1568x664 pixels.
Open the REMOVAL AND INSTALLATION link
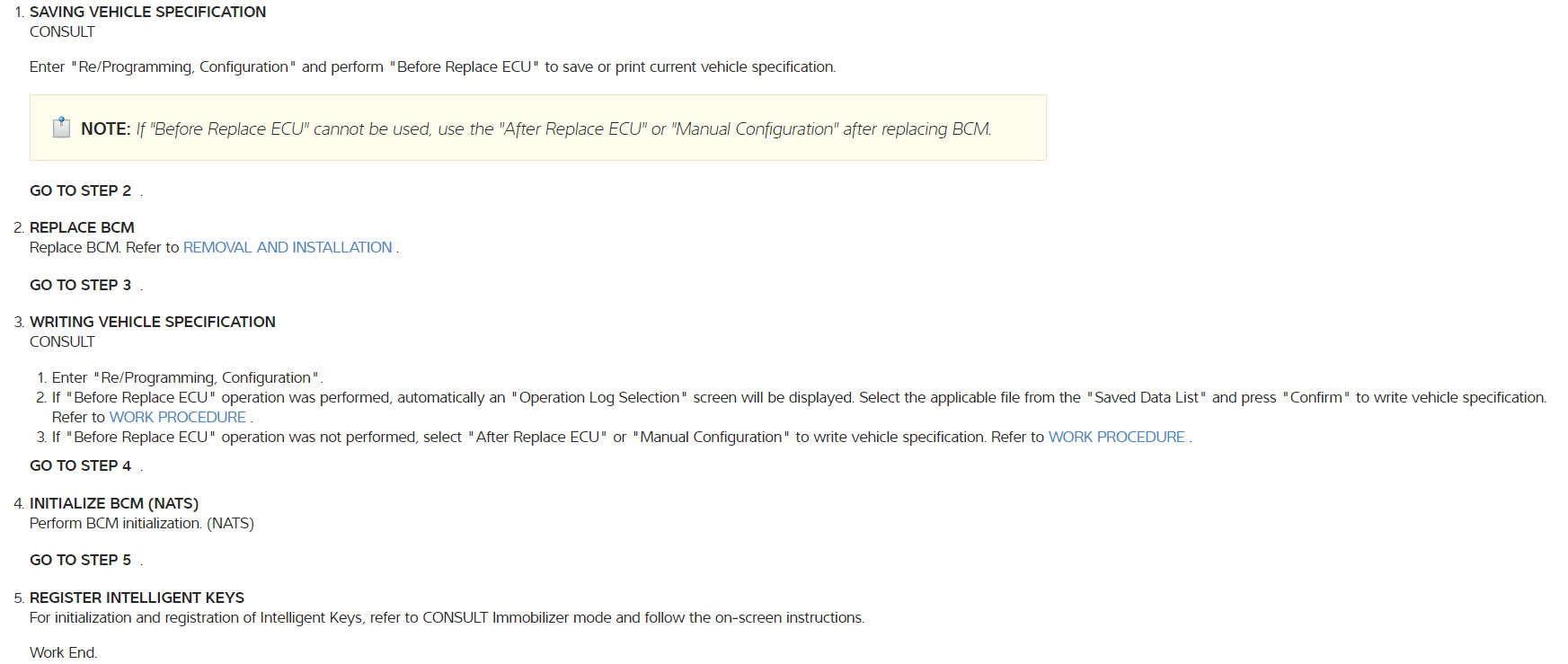[288, 247]
